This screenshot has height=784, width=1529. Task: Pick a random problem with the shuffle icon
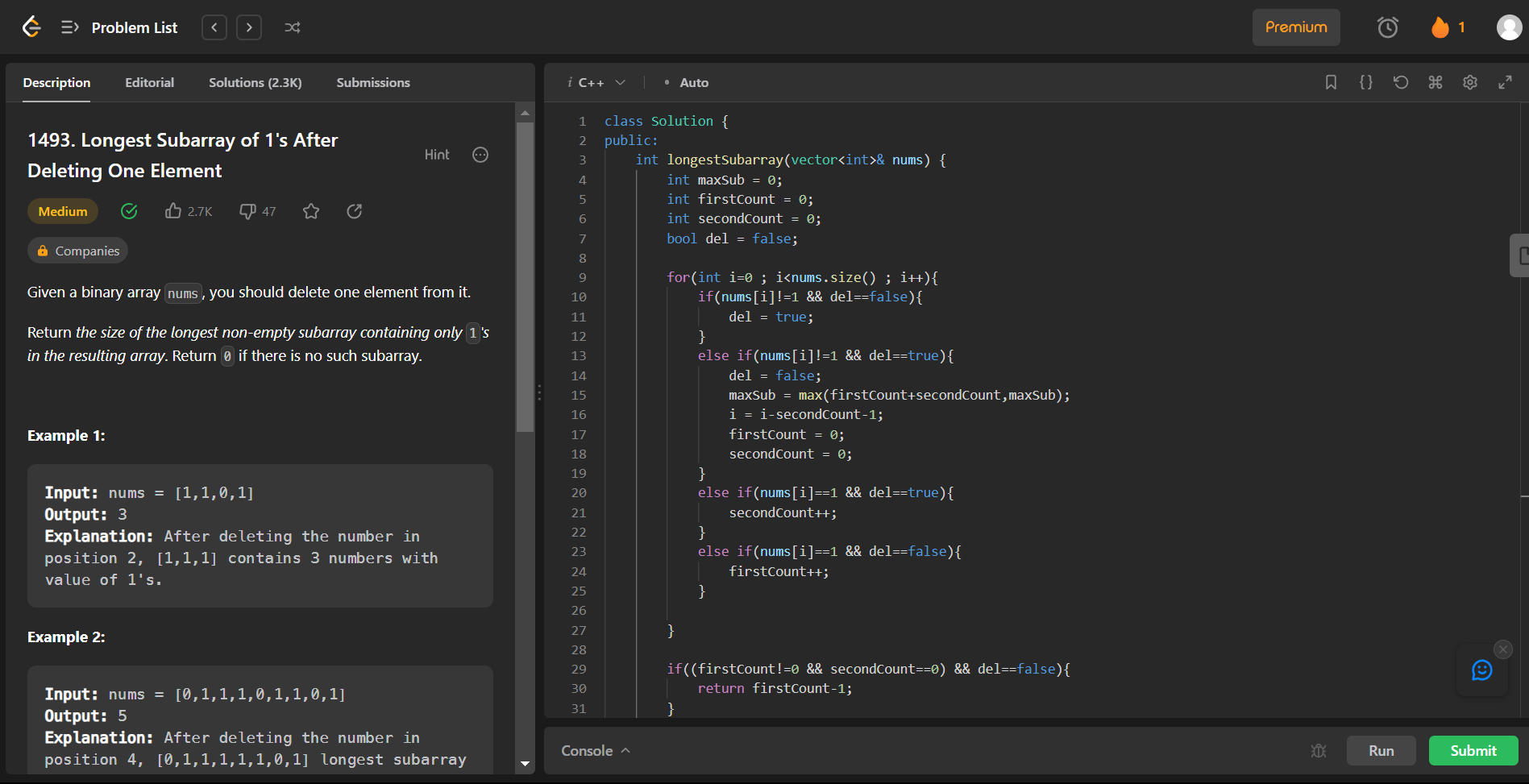[x=292, y=27]
